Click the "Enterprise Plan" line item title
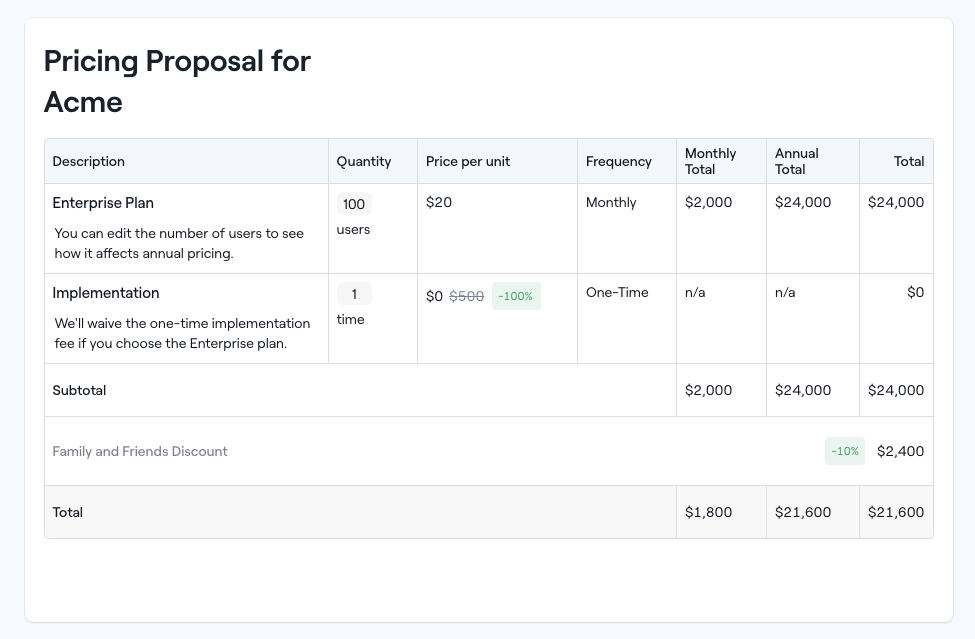Screen dimensions: 975x639 tap(103, 203)
